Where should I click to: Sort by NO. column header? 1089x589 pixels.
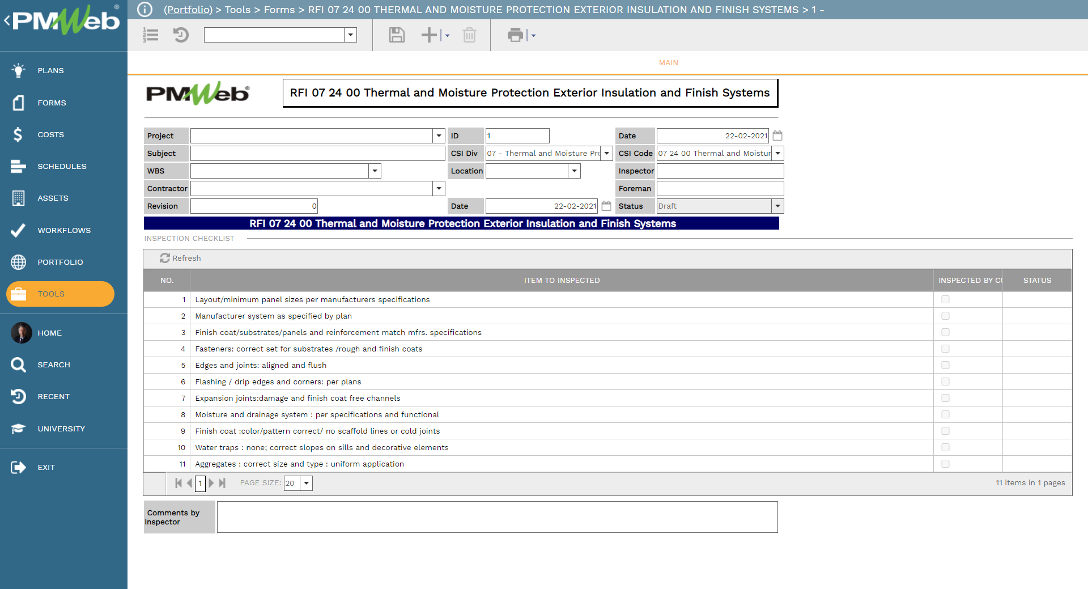click(x=167, y=280)
